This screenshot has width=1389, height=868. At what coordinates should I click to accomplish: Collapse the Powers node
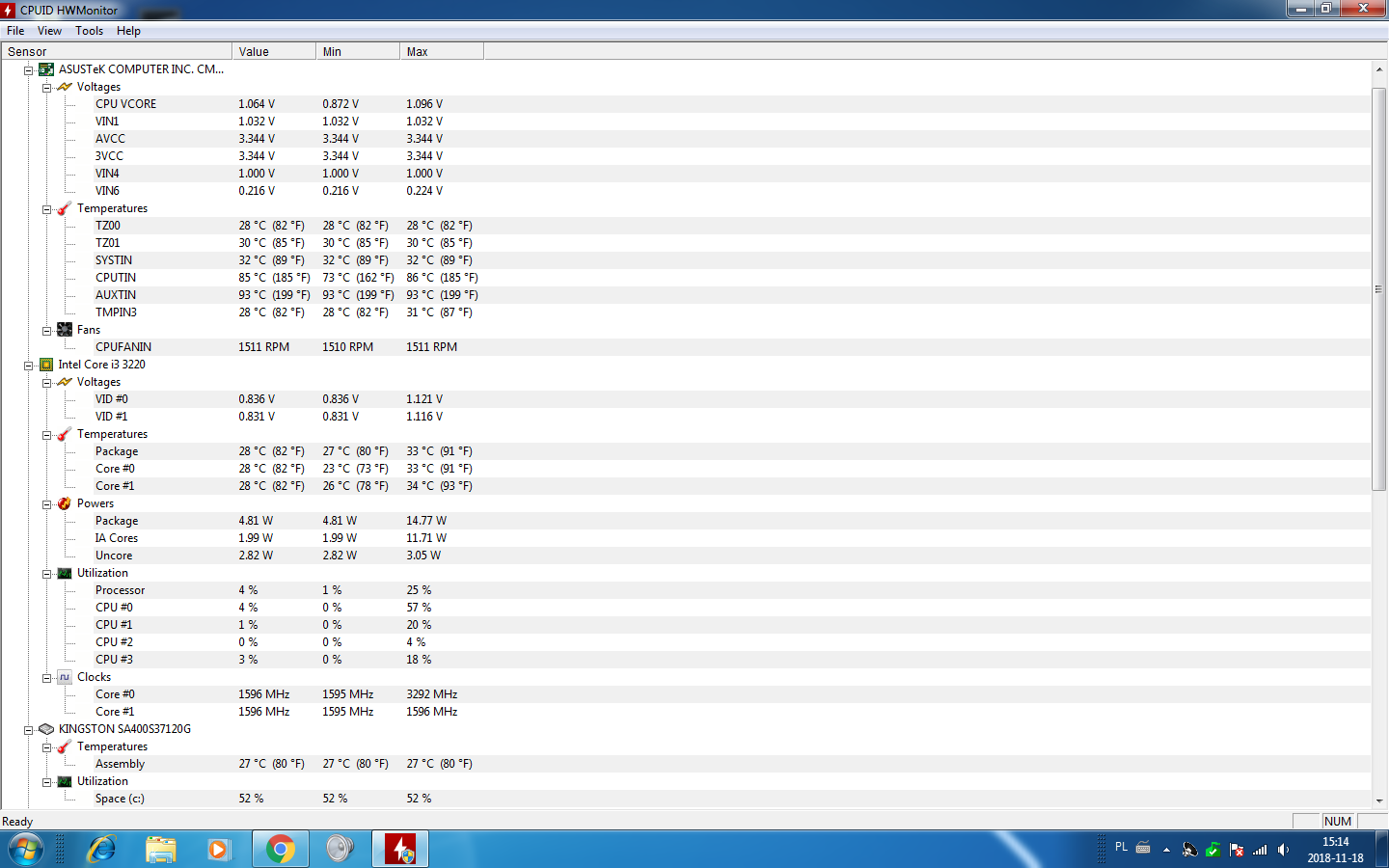(x=46, y=504)
